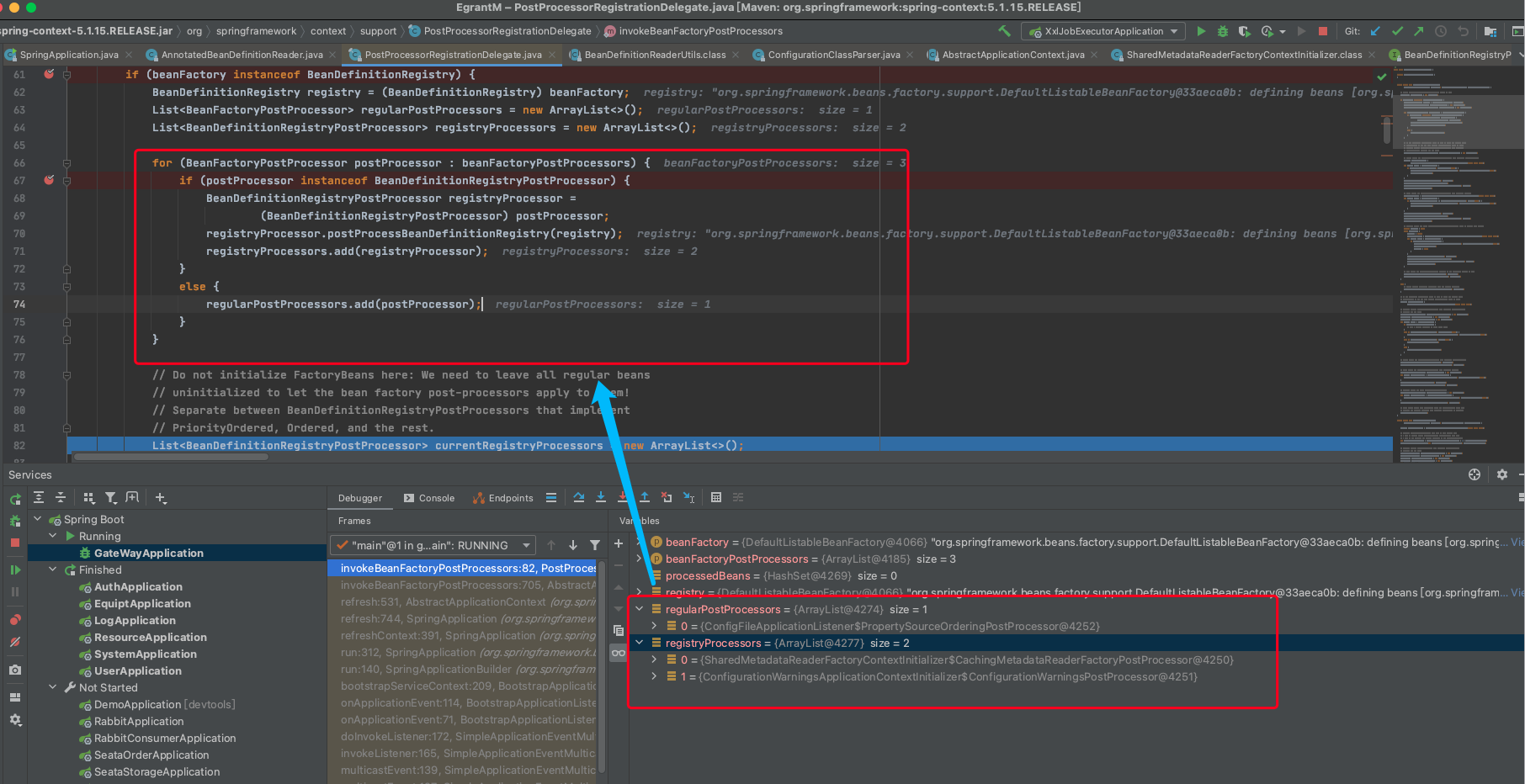Image resolution: width=1525 pixels, height=784 pixels.
Task: Toggle Mute Breakpoints in debug sidebar
Action: 15,643
